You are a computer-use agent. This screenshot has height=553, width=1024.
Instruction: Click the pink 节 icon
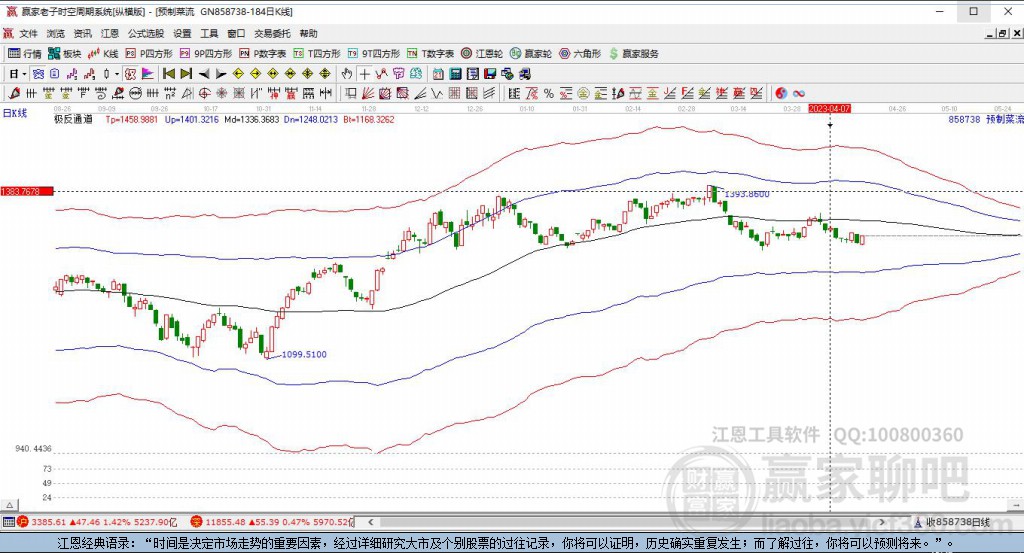point(398,74)
